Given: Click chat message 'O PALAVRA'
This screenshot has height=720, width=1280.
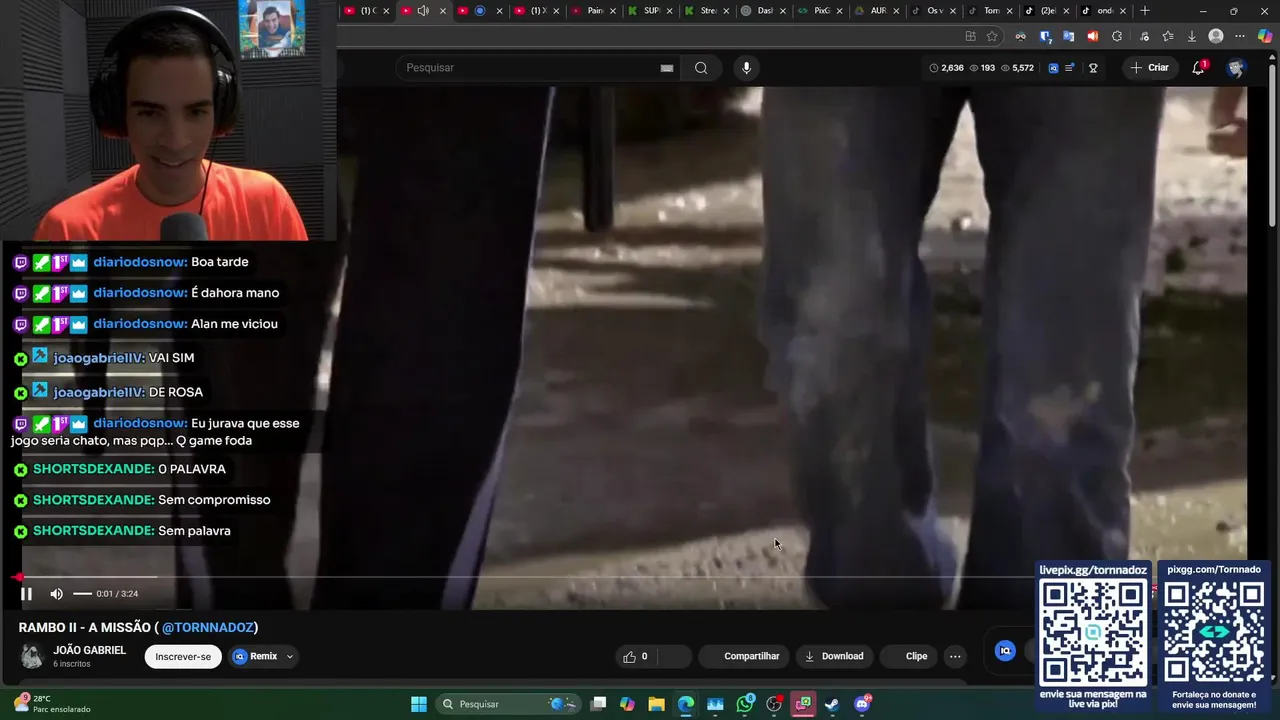Looking at the screenshot, I should 192,469.
